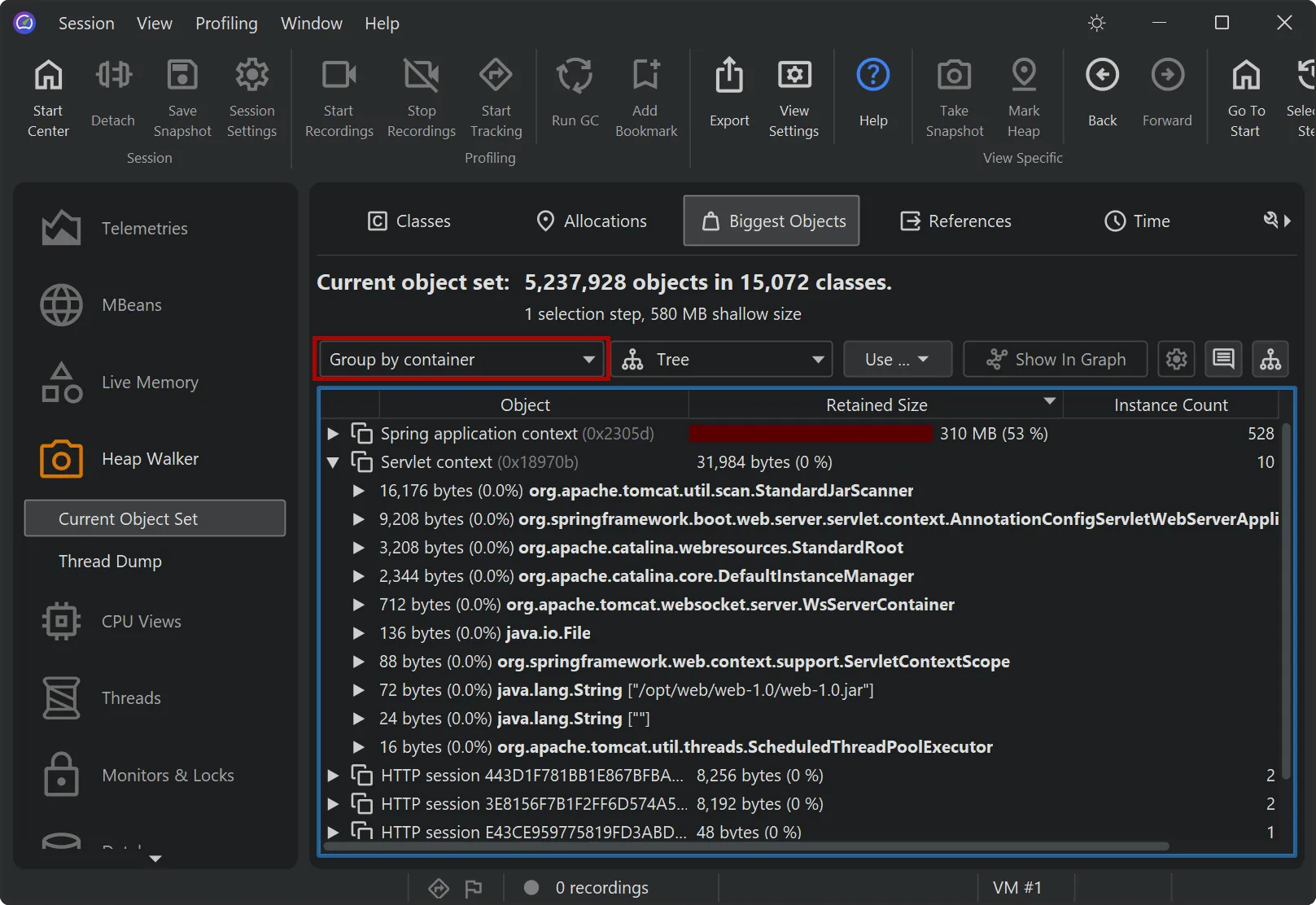Click the horizontal scrollbar under the table
Screen dimensions: 1316x905
click(745, 846)
